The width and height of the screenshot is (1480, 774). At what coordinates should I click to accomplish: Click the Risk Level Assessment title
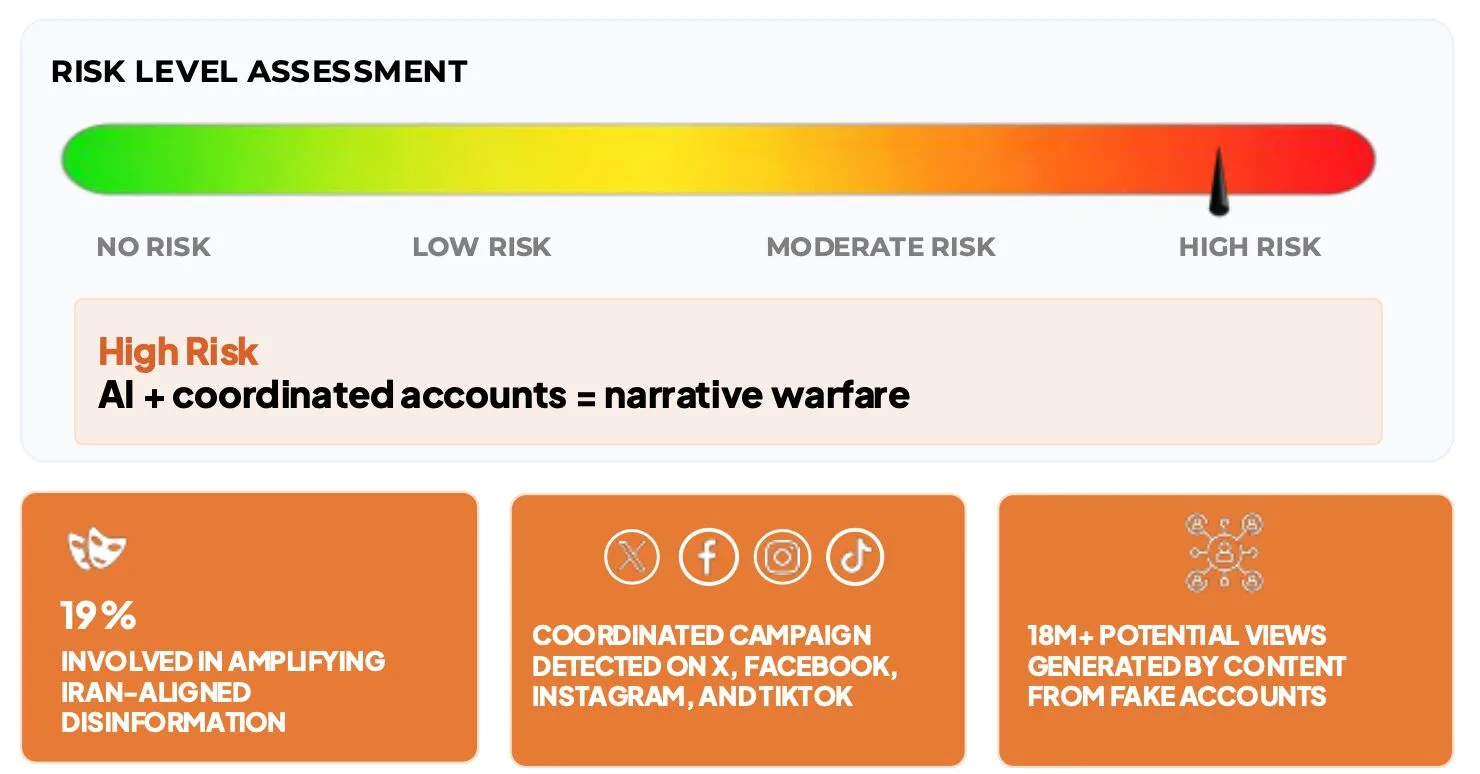click(x=259, y=72)
